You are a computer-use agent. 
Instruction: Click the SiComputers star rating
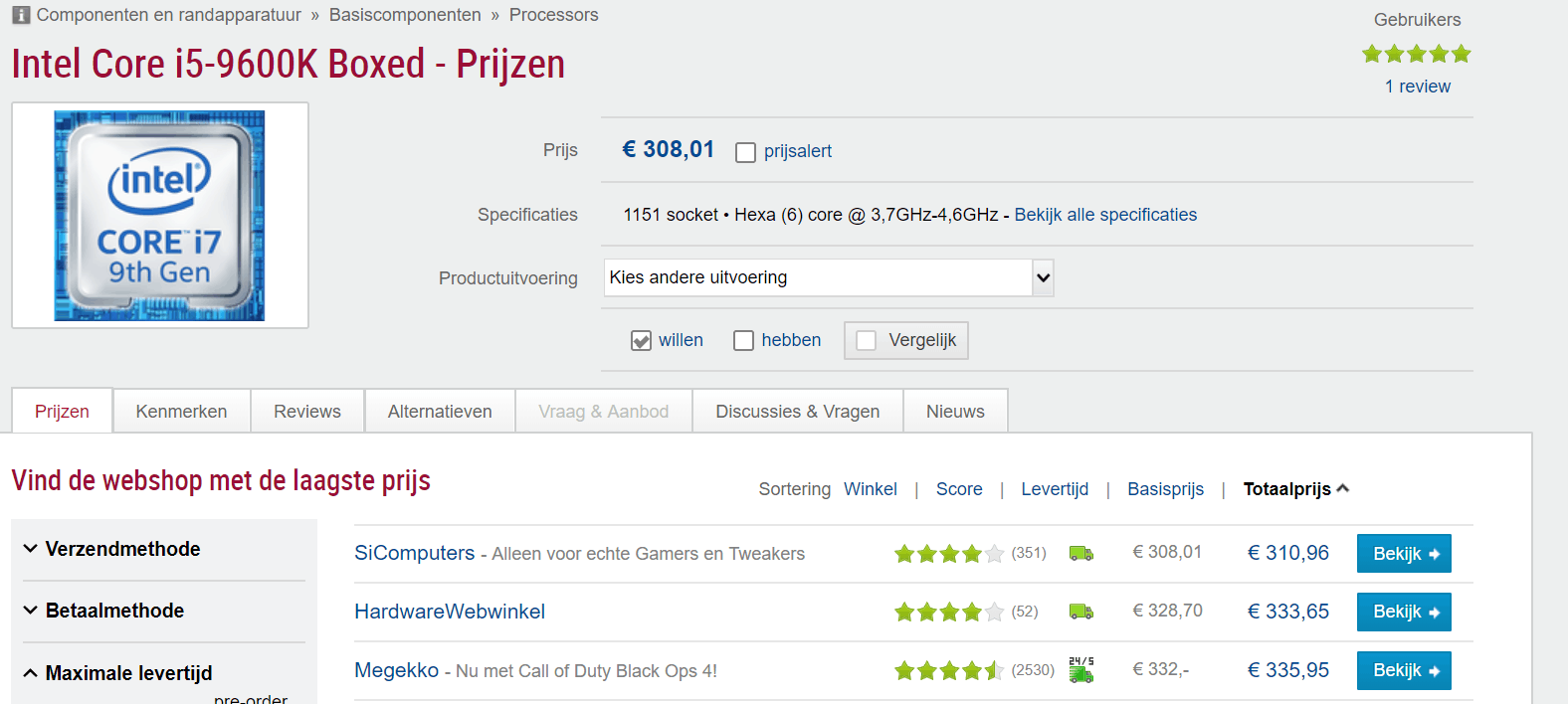pos(949,554)
